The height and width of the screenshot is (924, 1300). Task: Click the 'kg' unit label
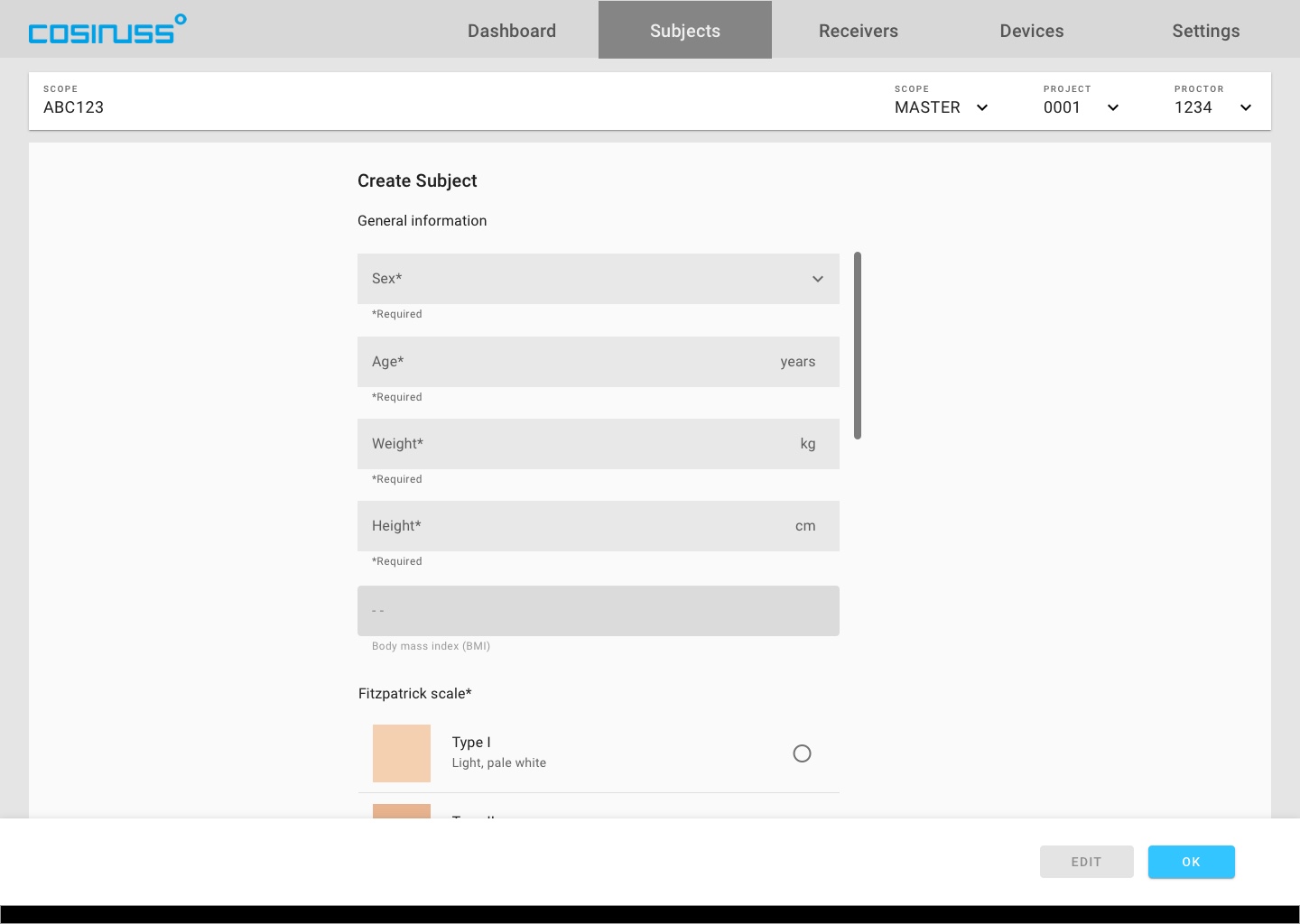808,444
